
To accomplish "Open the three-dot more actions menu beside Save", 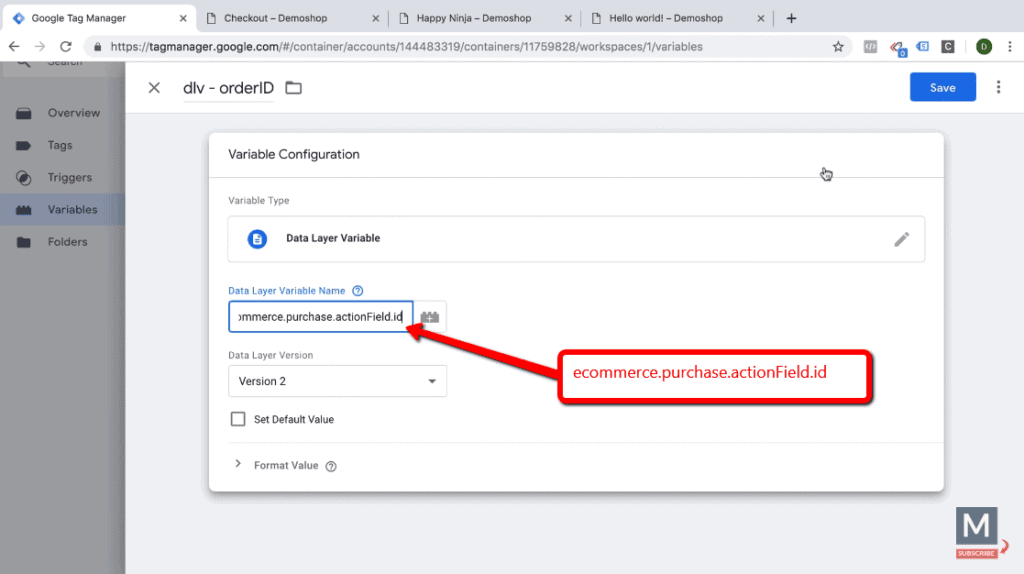I will (998, 88).
